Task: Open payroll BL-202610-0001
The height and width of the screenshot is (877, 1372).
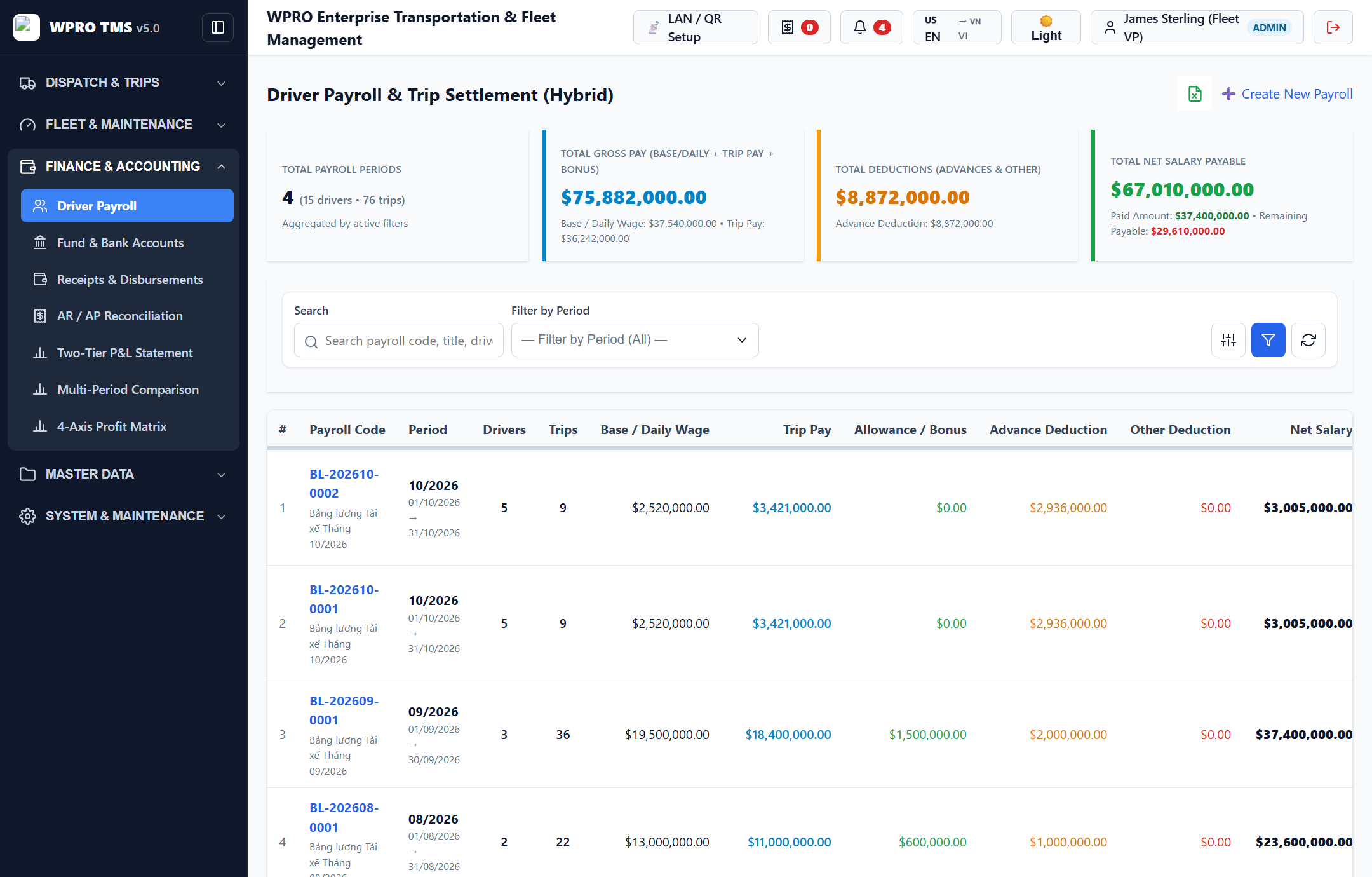Action: tap(344, 599)
